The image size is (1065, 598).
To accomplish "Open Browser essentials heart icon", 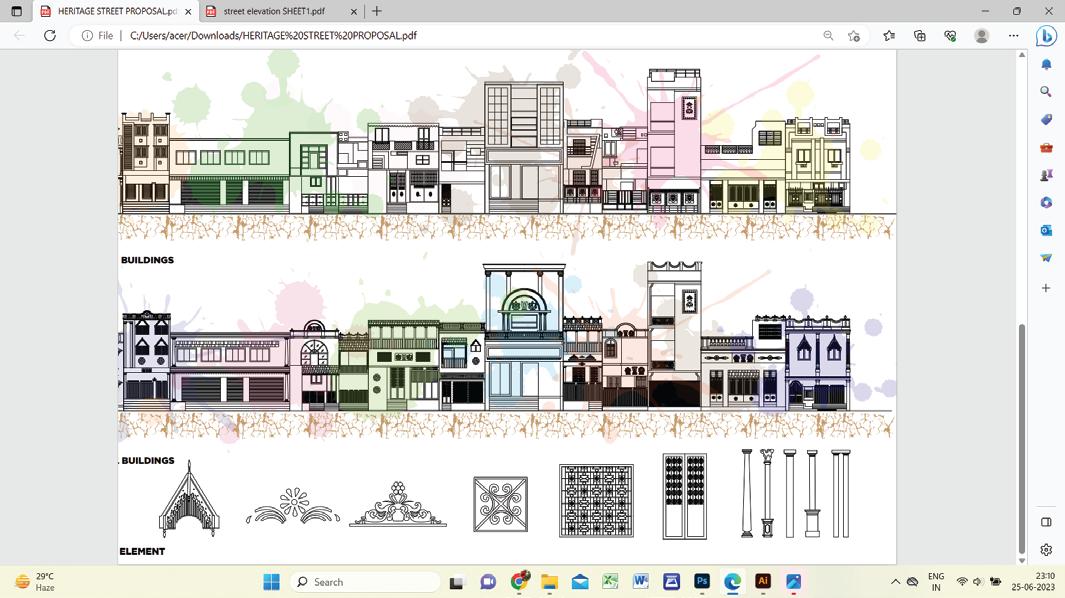I will point(950,35).
